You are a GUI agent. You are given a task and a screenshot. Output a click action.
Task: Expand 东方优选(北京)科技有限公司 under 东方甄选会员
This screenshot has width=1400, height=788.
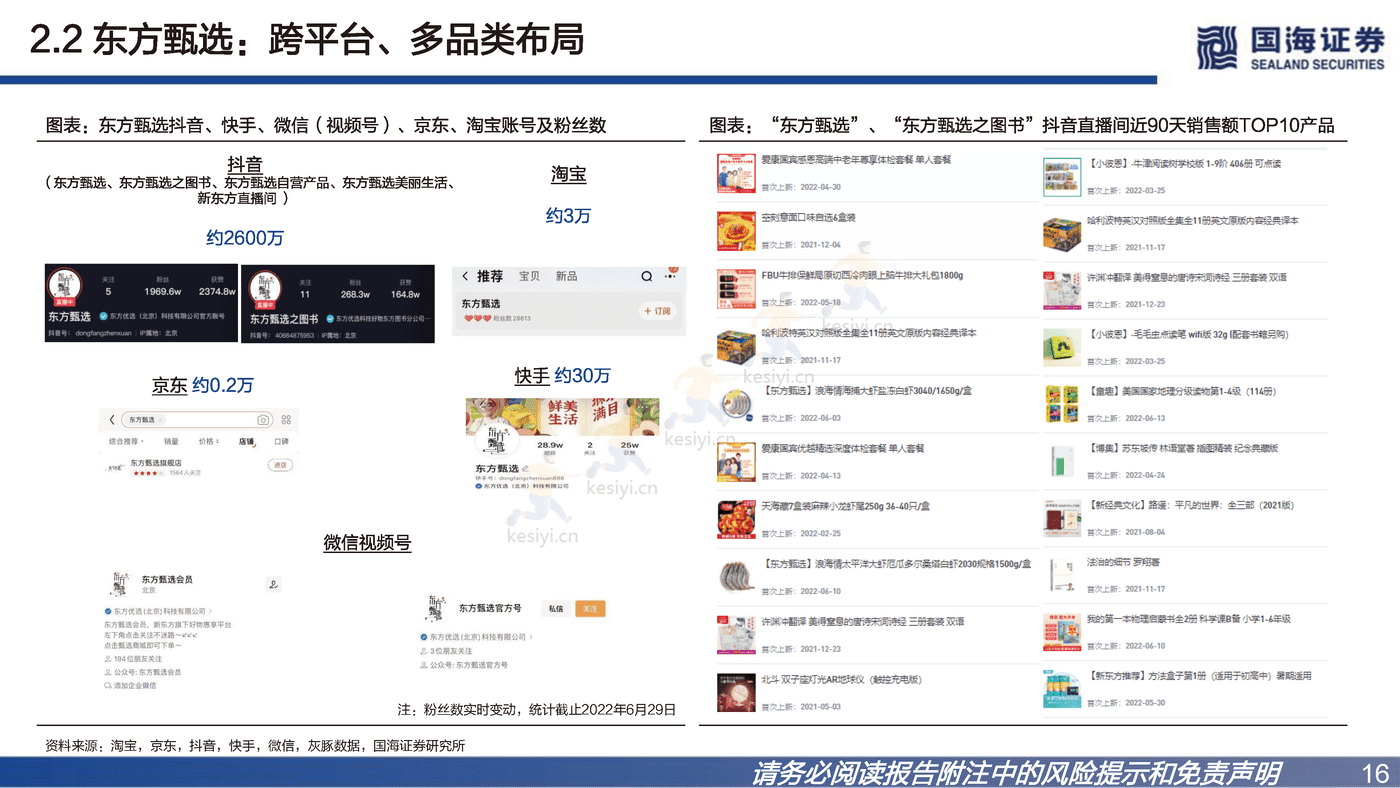(x=161, y=610)
